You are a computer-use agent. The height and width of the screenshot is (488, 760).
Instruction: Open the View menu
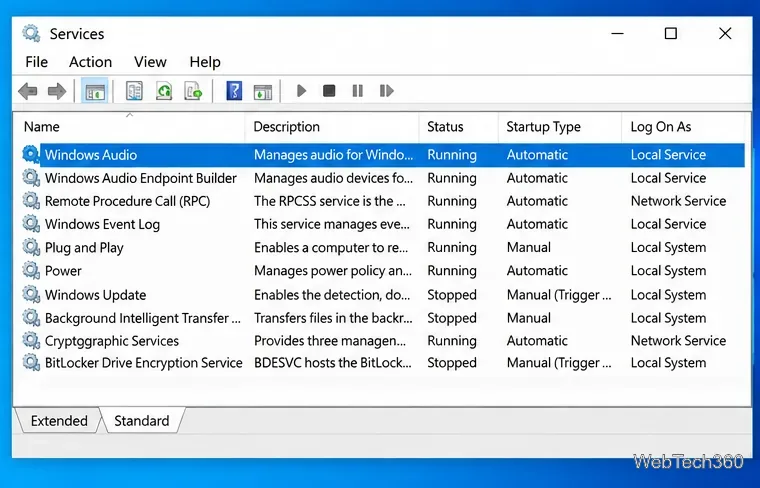click(150, 62)
